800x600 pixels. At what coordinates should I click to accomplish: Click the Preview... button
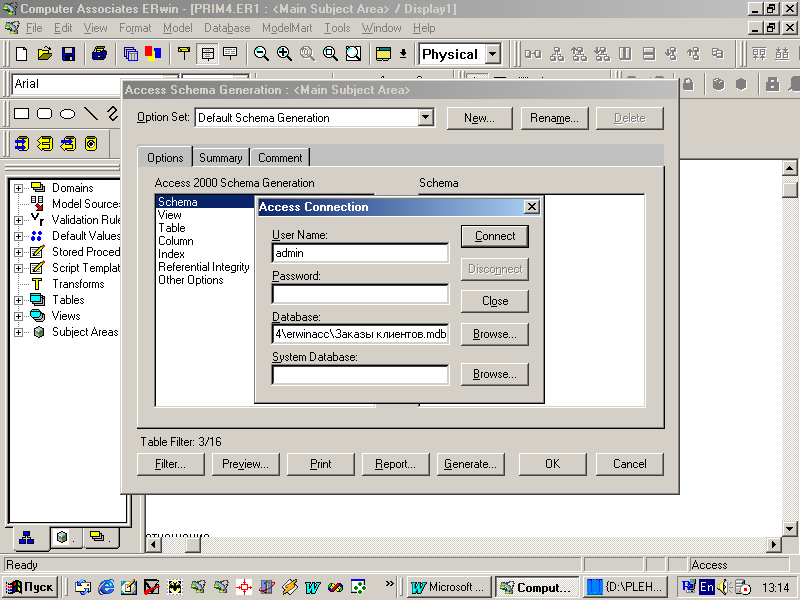(245, 464)
